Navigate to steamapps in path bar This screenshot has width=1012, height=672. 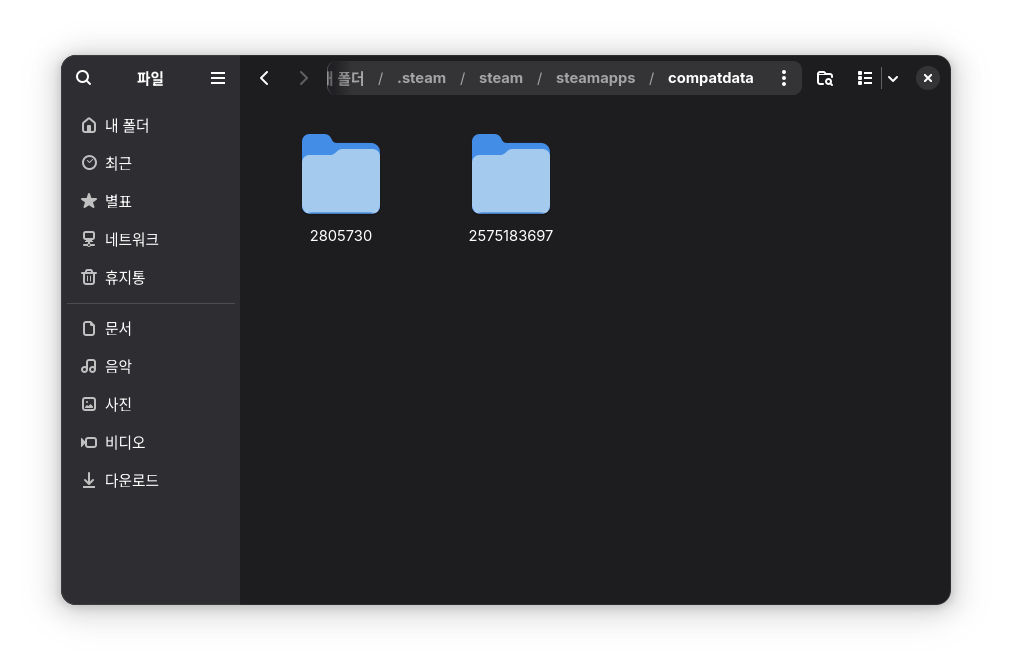595,78
